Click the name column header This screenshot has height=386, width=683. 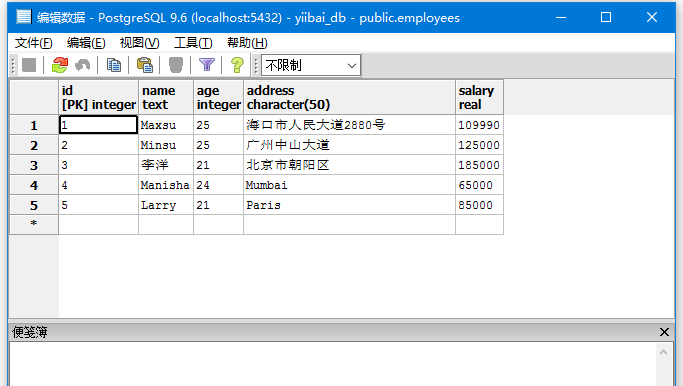(166, 97)
